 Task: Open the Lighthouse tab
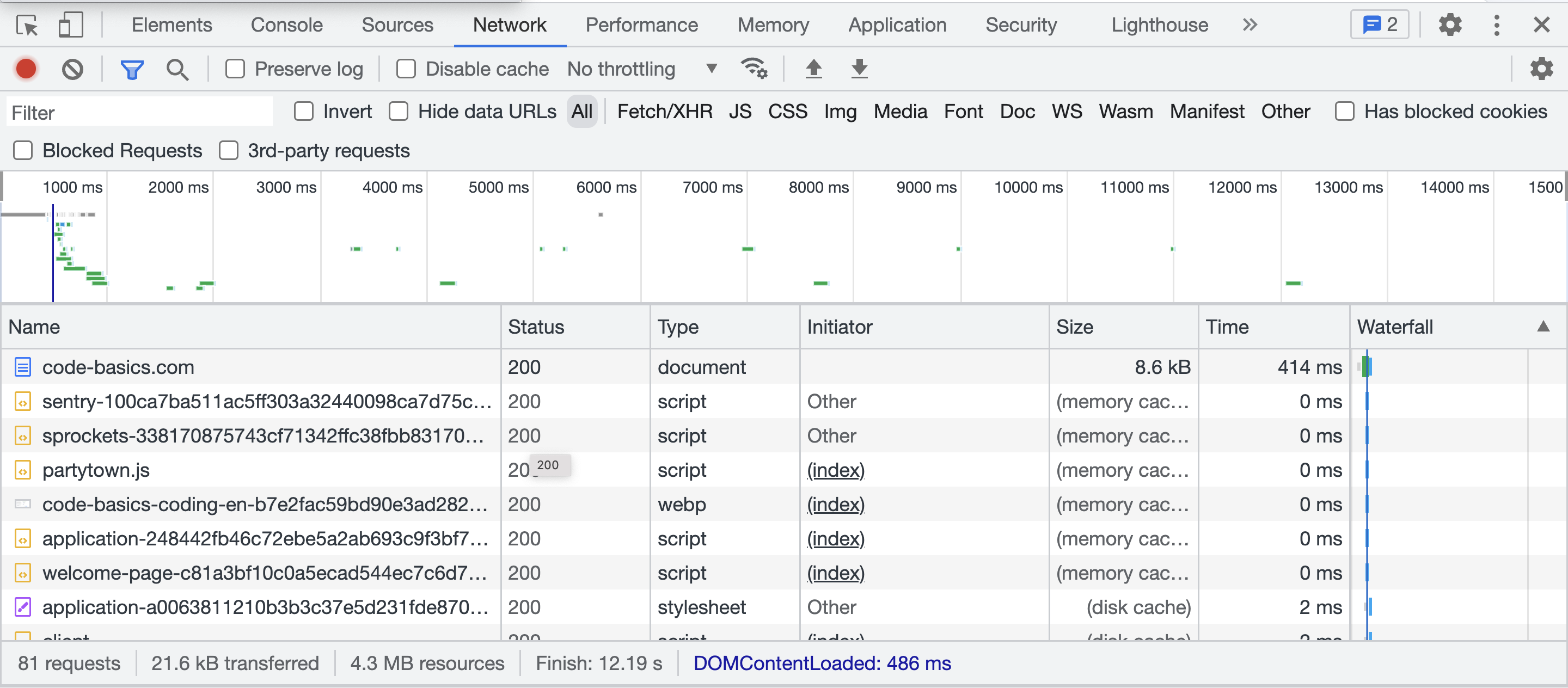click(x=1159, y=25)
